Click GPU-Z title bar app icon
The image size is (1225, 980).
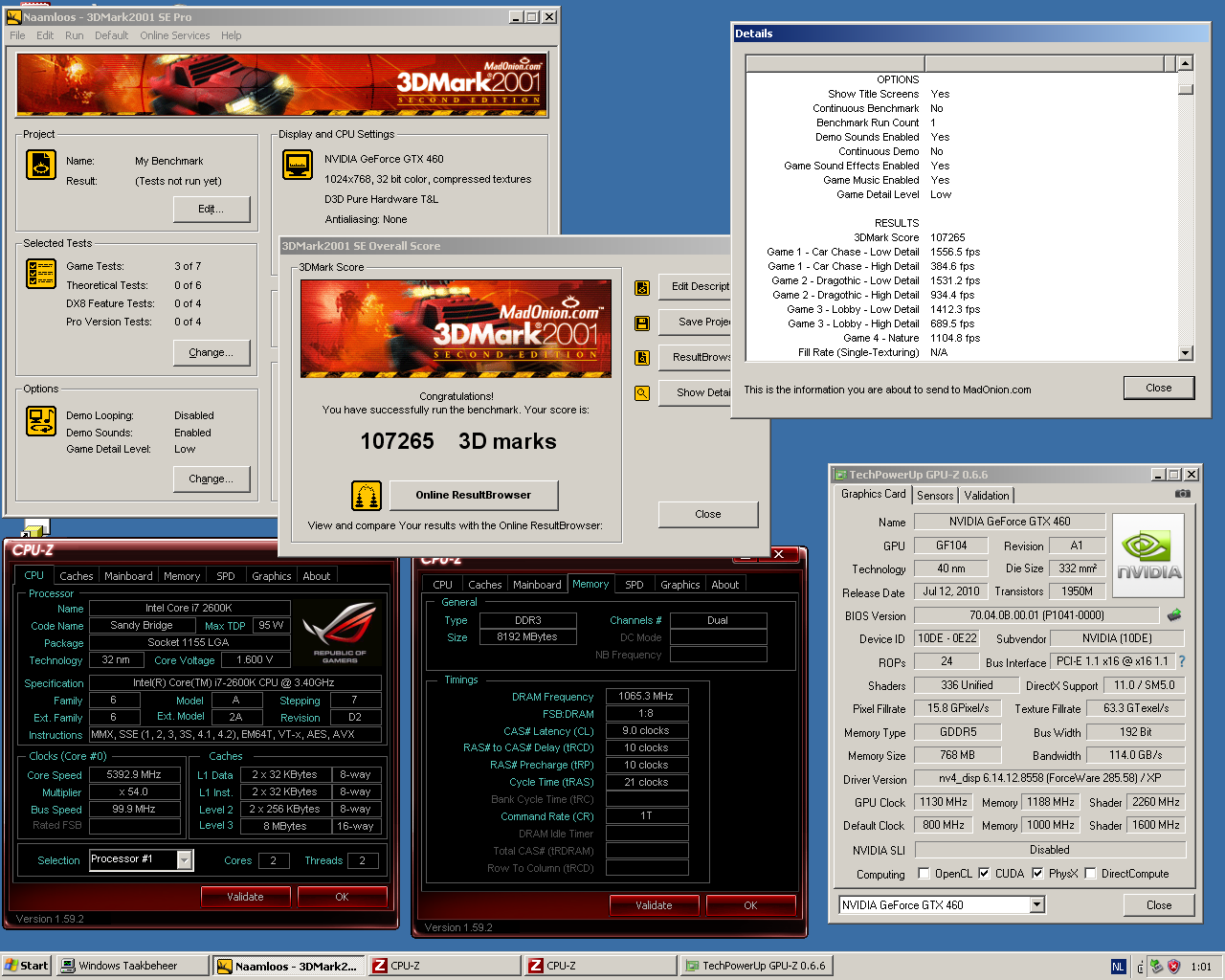coord(840,475)
